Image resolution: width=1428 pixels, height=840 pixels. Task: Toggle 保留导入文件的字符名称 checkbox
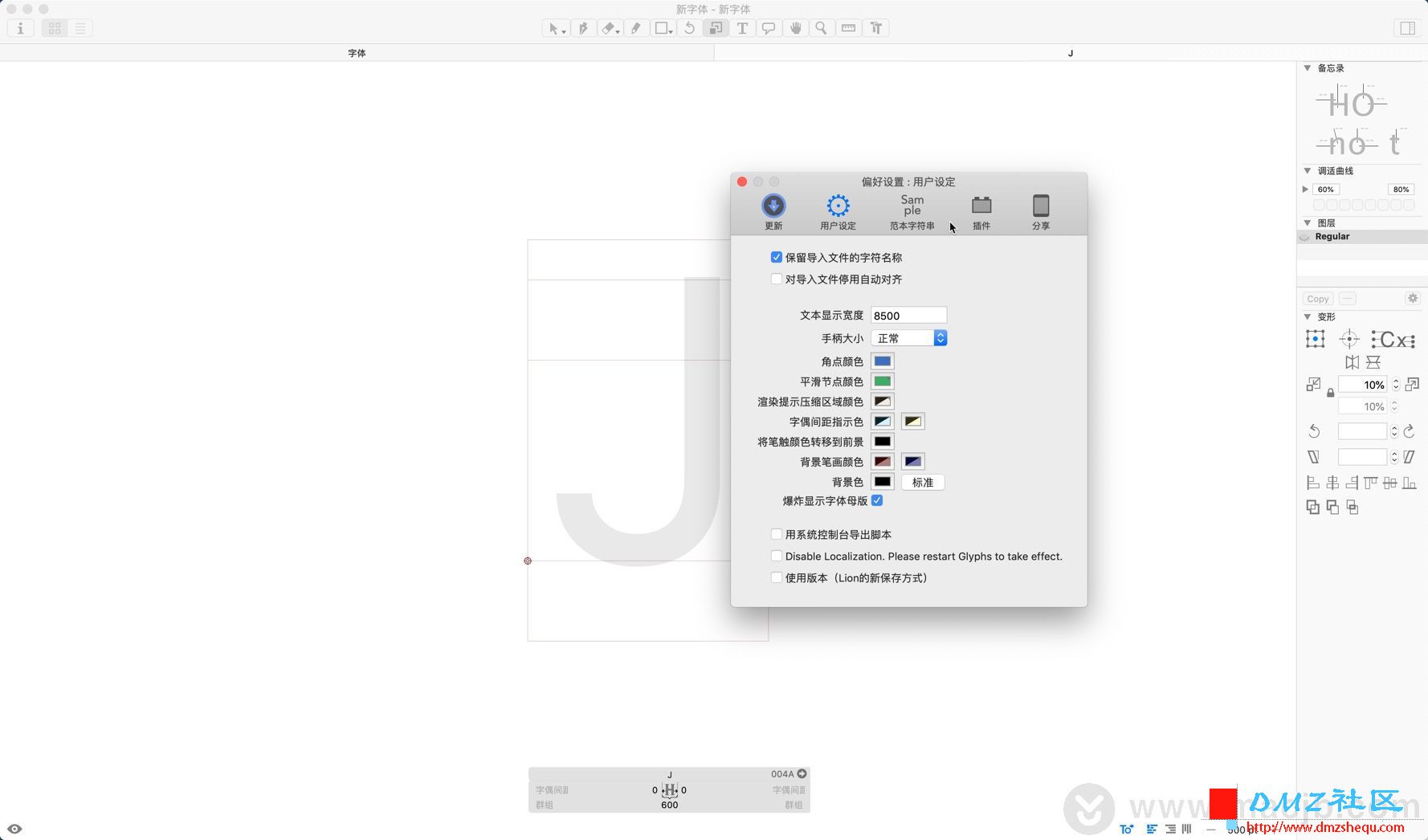click(x=776, y=257)
